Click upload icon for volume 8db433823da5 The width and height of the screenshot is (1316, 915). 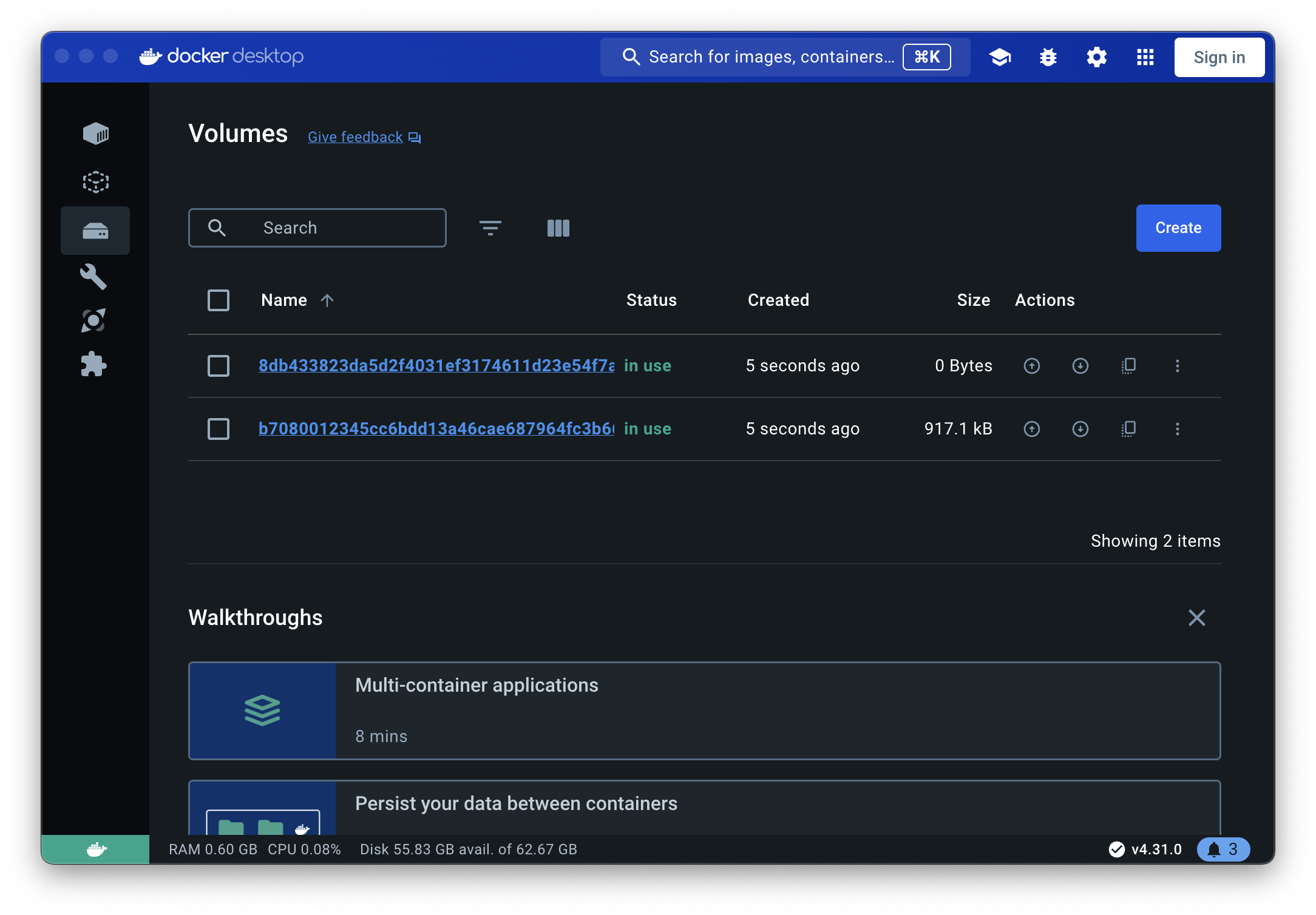[1032, 366]
